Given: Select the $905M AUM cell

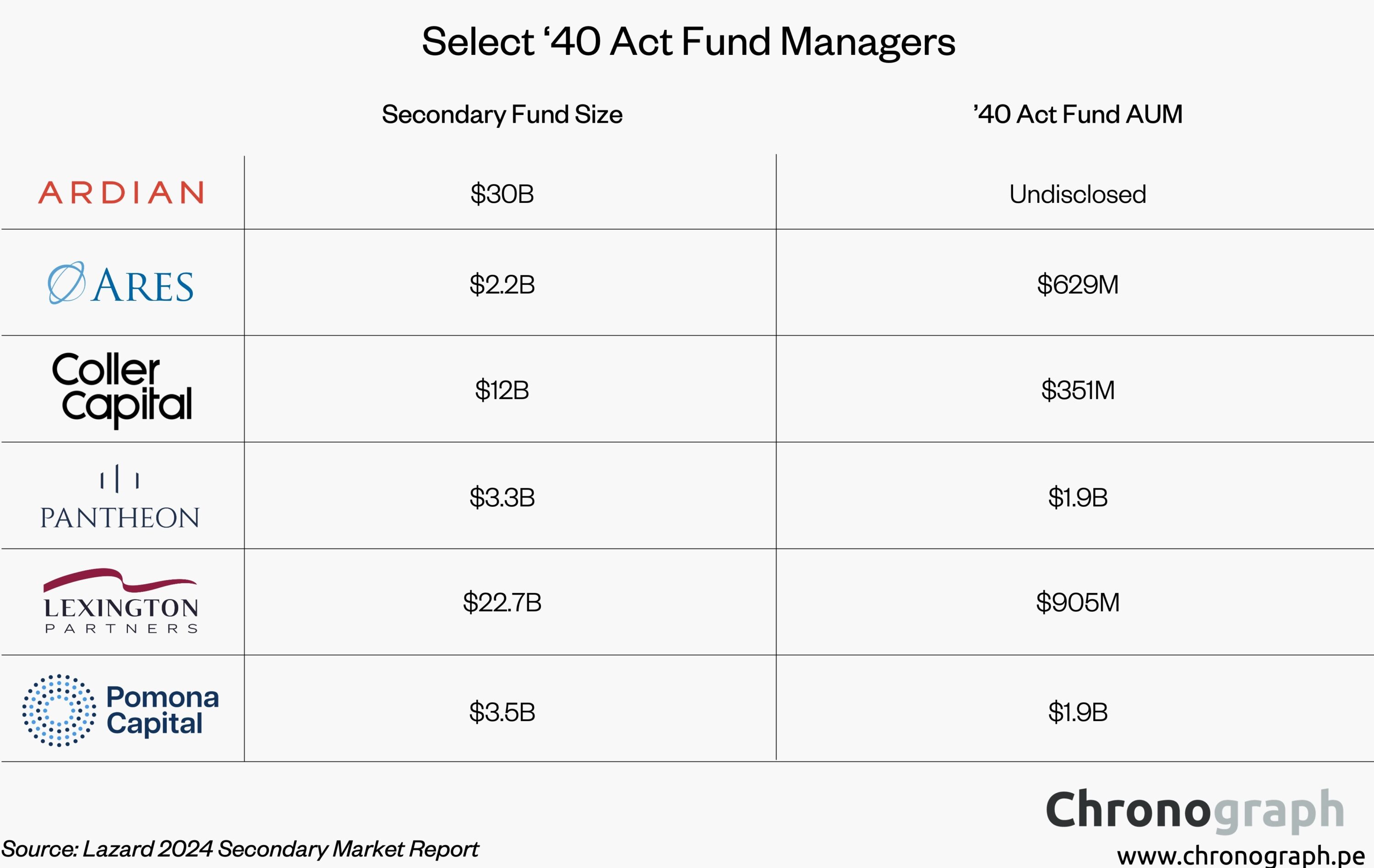Looking at the screenshot, I should (x=1078, y=602).
